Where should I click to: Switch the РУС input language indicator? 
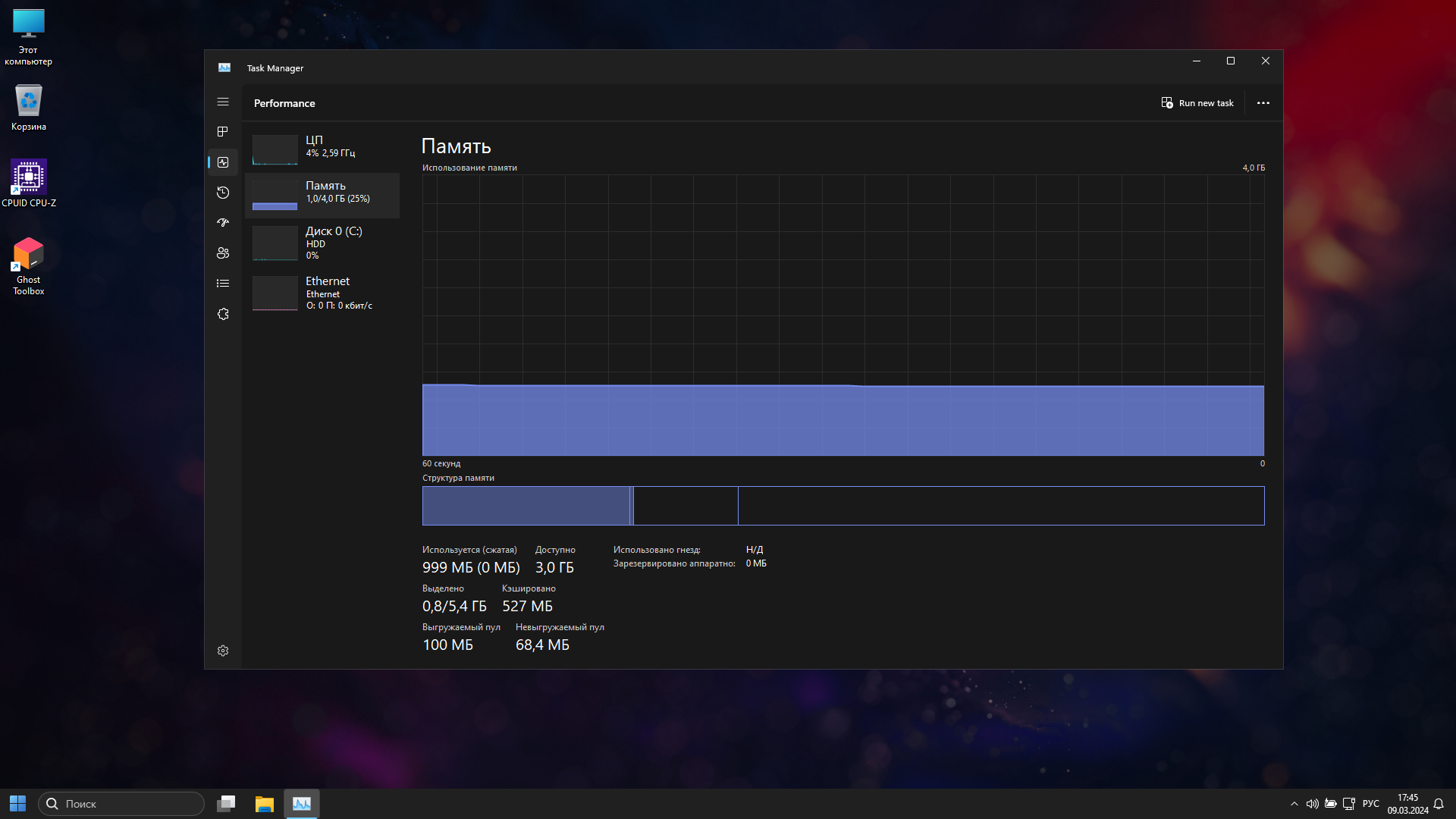pyautogui.click(x=1370, y=804)
